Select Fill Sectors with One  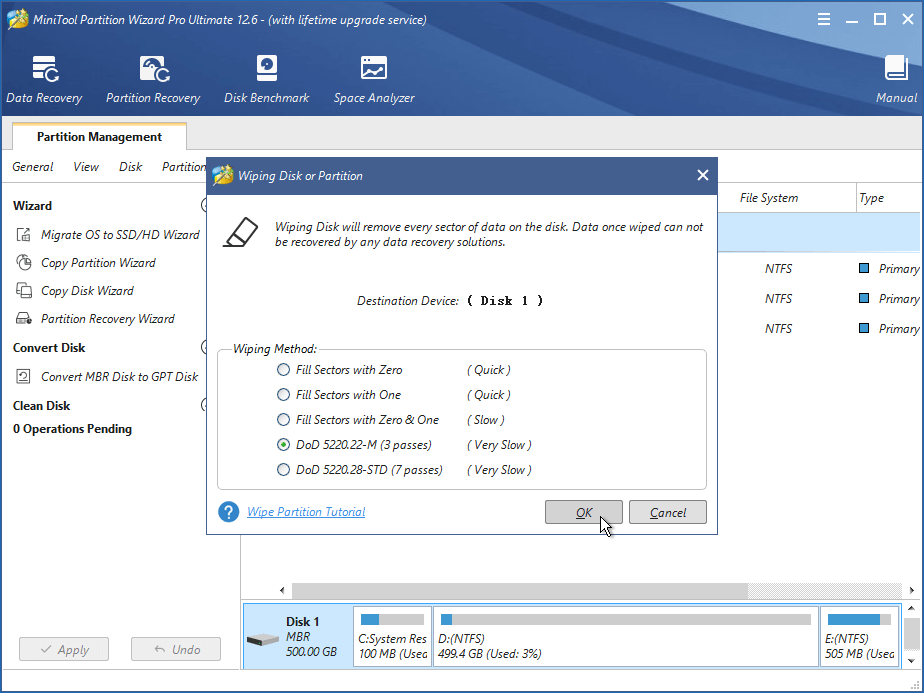point(283,394)
